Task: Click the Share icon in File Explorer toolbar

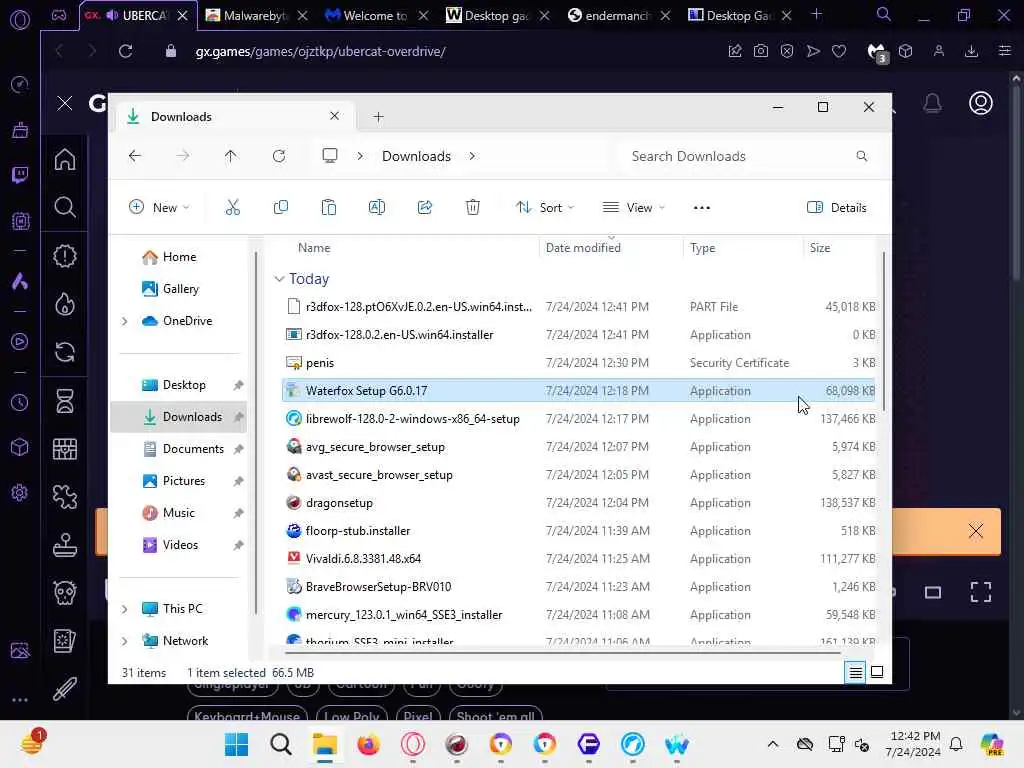Action: (x=424, y=208)
